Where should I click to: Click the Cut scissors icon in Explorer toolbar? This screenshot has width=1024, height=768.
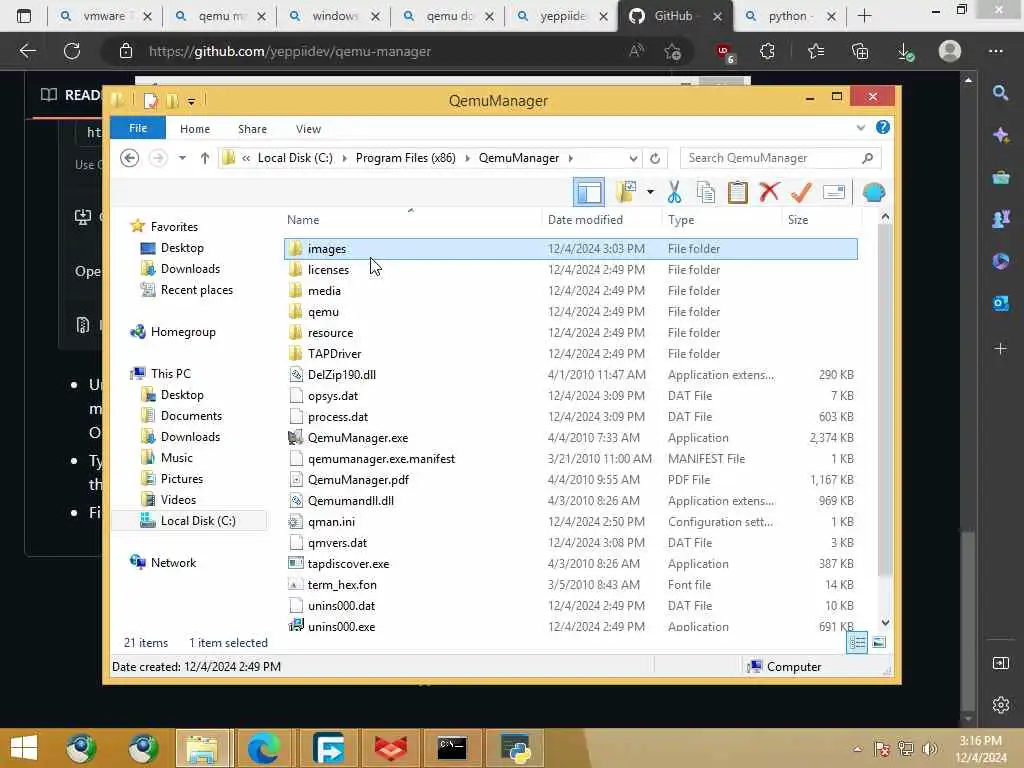(x=674, y=193)
